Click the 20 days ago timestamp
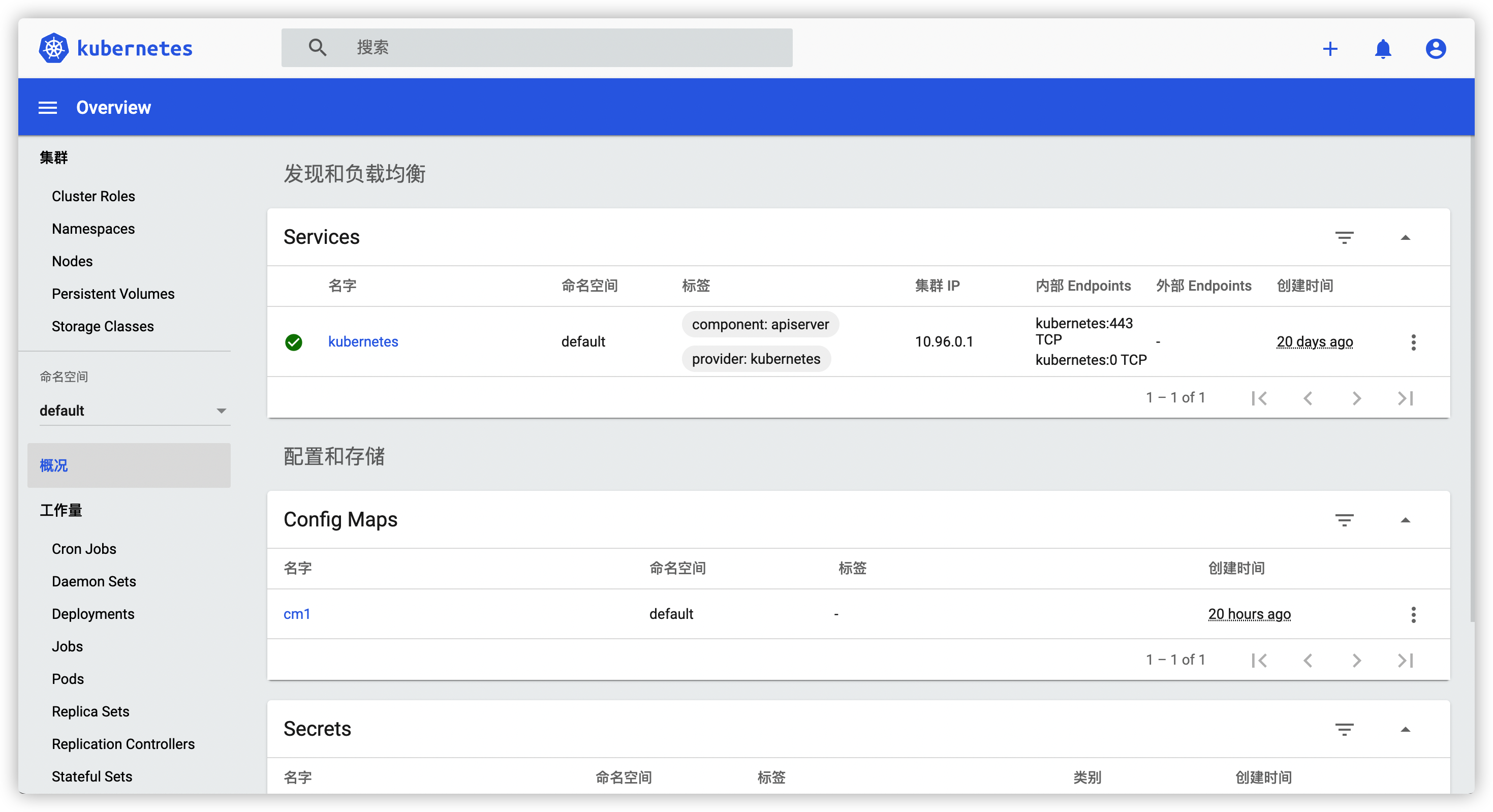Viewport: 1493px width, 812px height. point(1315,342)
